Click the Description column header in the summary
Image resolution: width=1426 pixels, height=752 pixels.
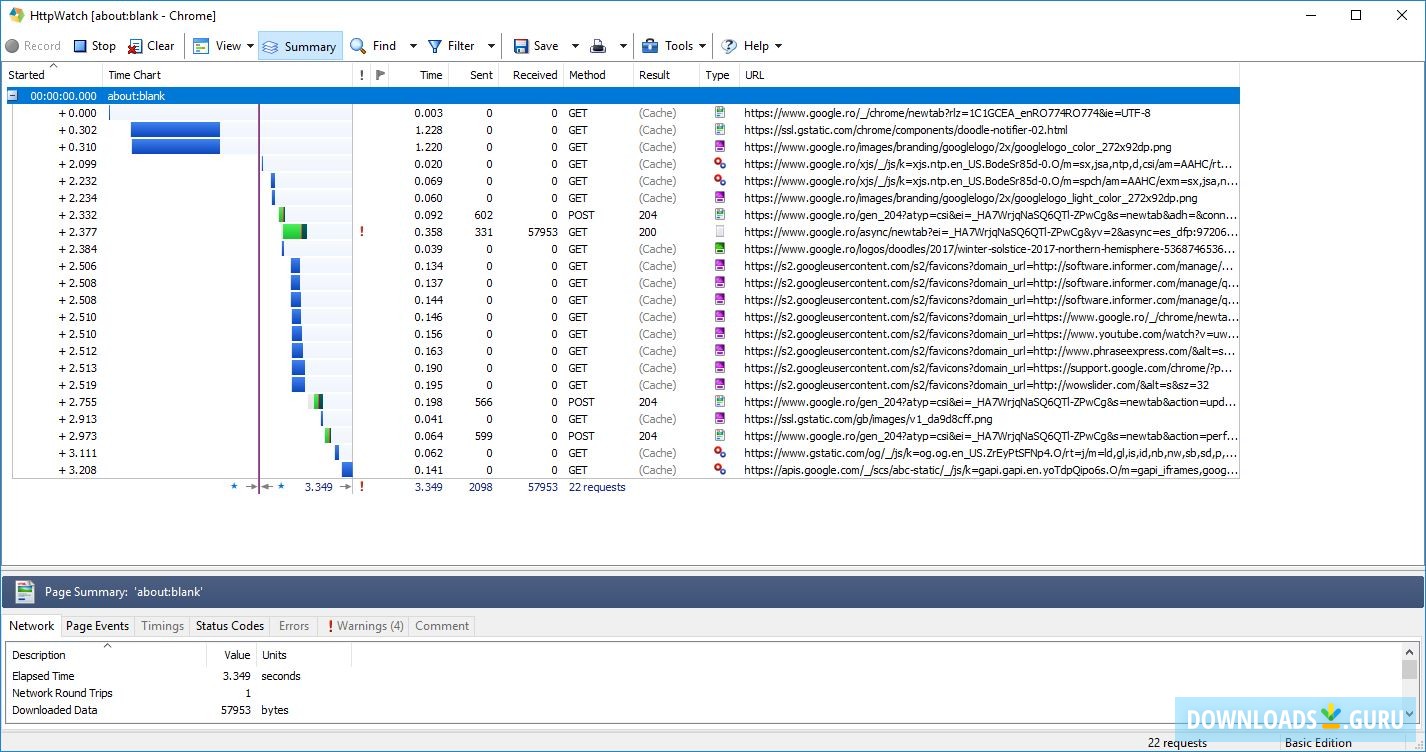tap(107, 655)
